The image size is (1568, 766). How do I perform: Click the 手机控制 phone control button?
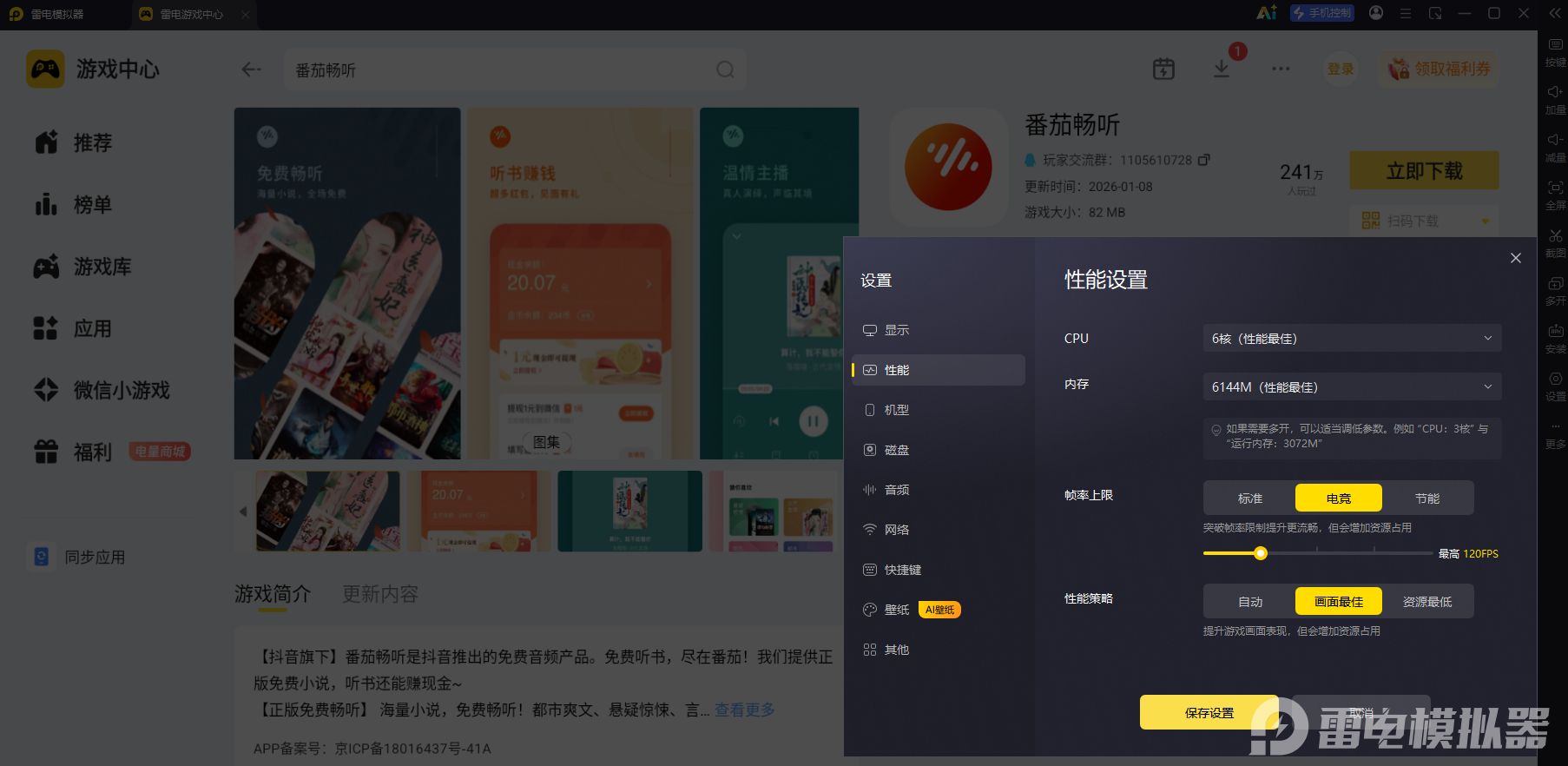tap(1322, 13)
